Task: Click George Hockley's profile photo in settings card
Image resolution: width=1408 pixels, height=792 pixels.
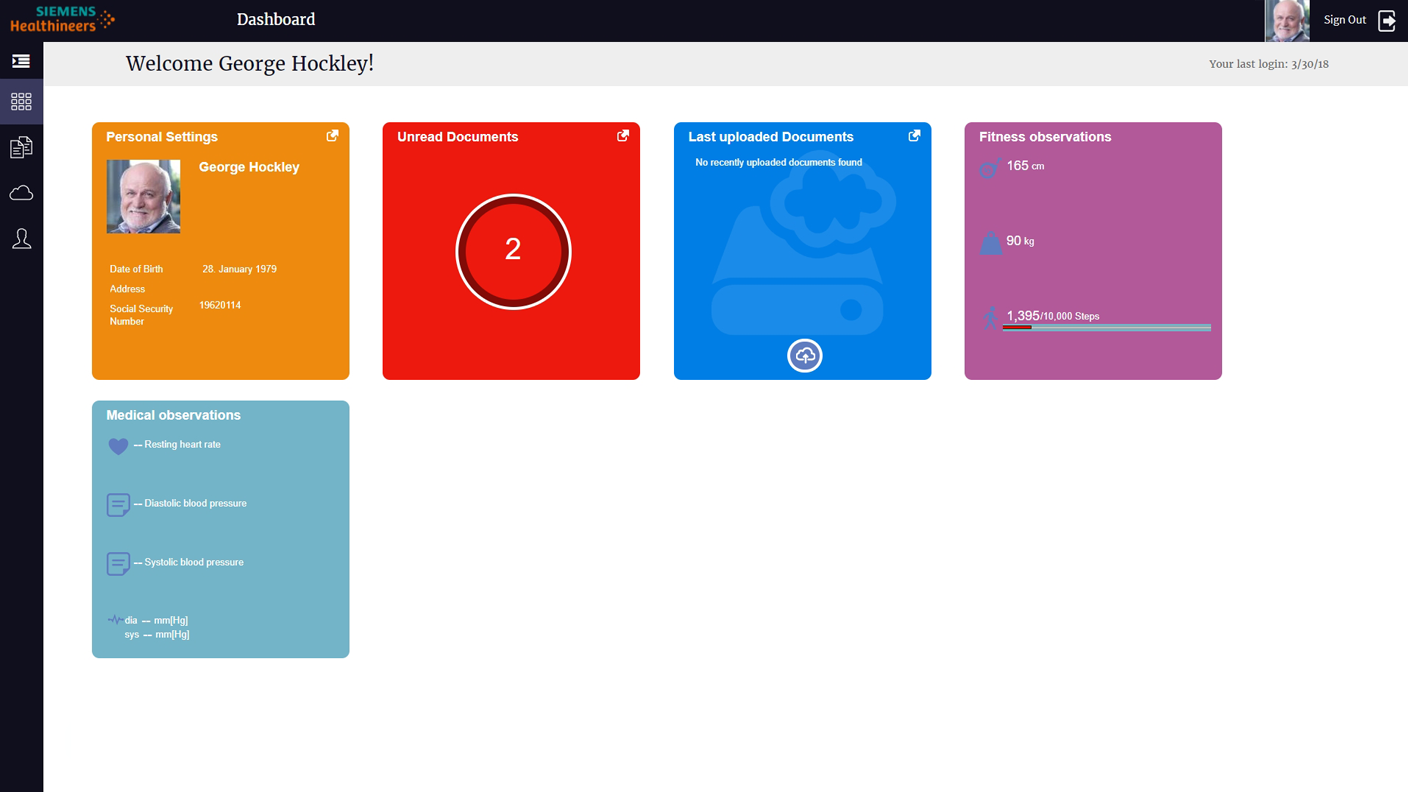Action: tap(144, 197)
